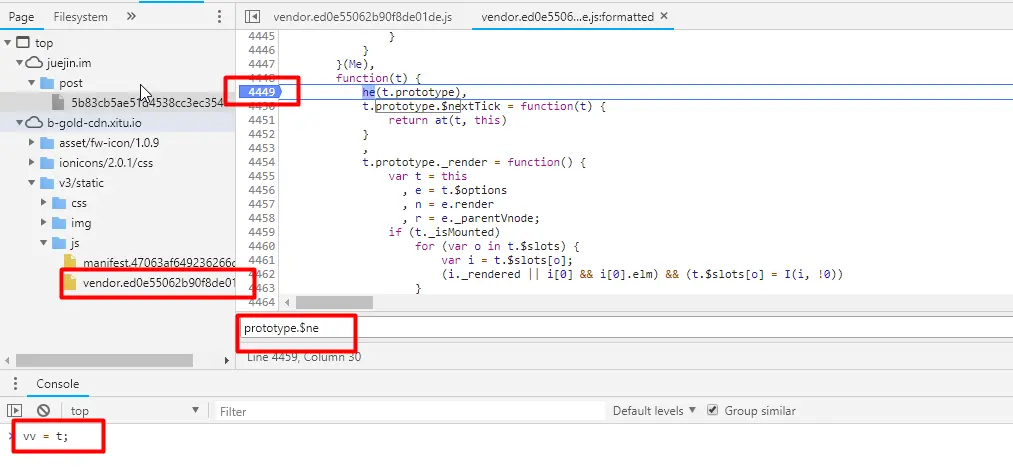Image resolution: width=1013 pixels, height=472 pixels.
Task: Click return at(t, this) on line 4451
Action: pos(448,120)
